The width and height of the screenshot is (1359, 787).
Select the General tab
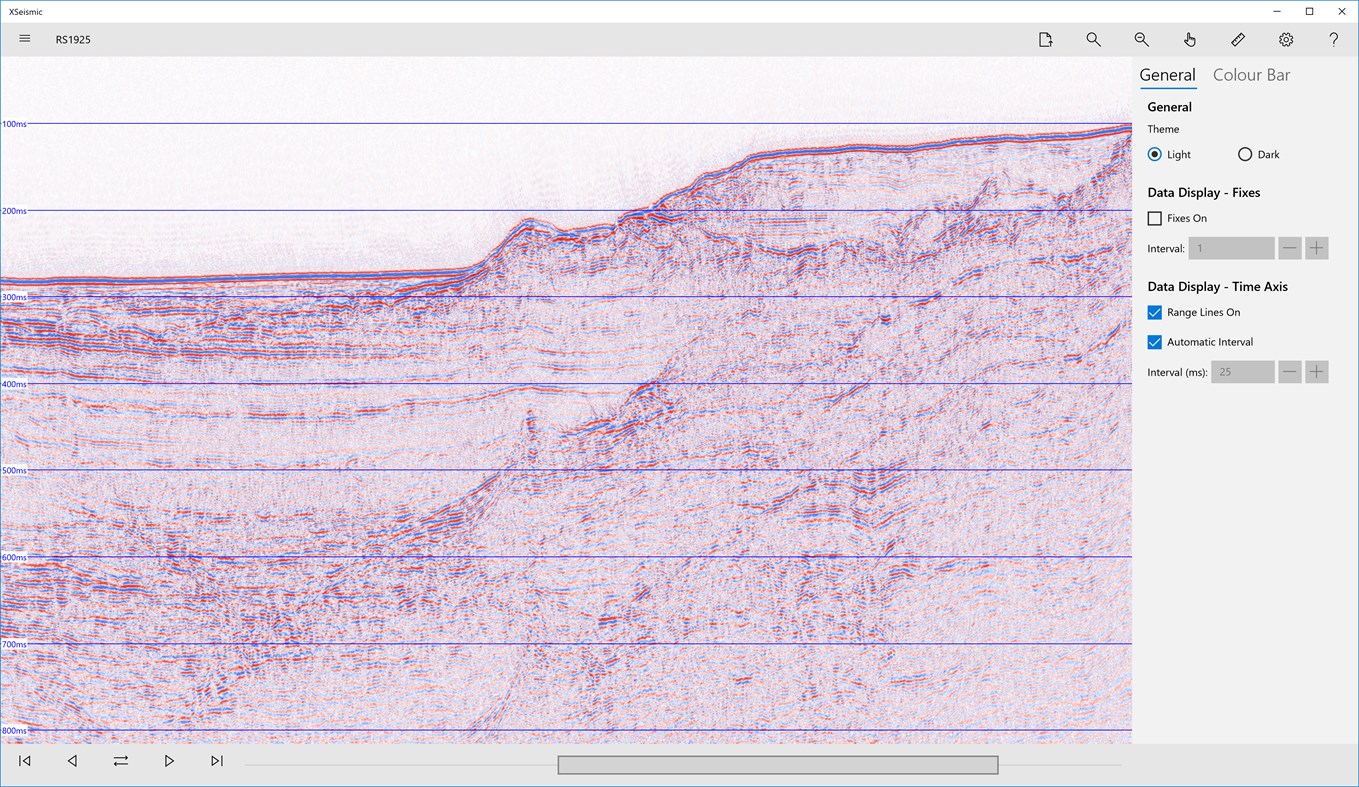click(x=1167, y=74)
